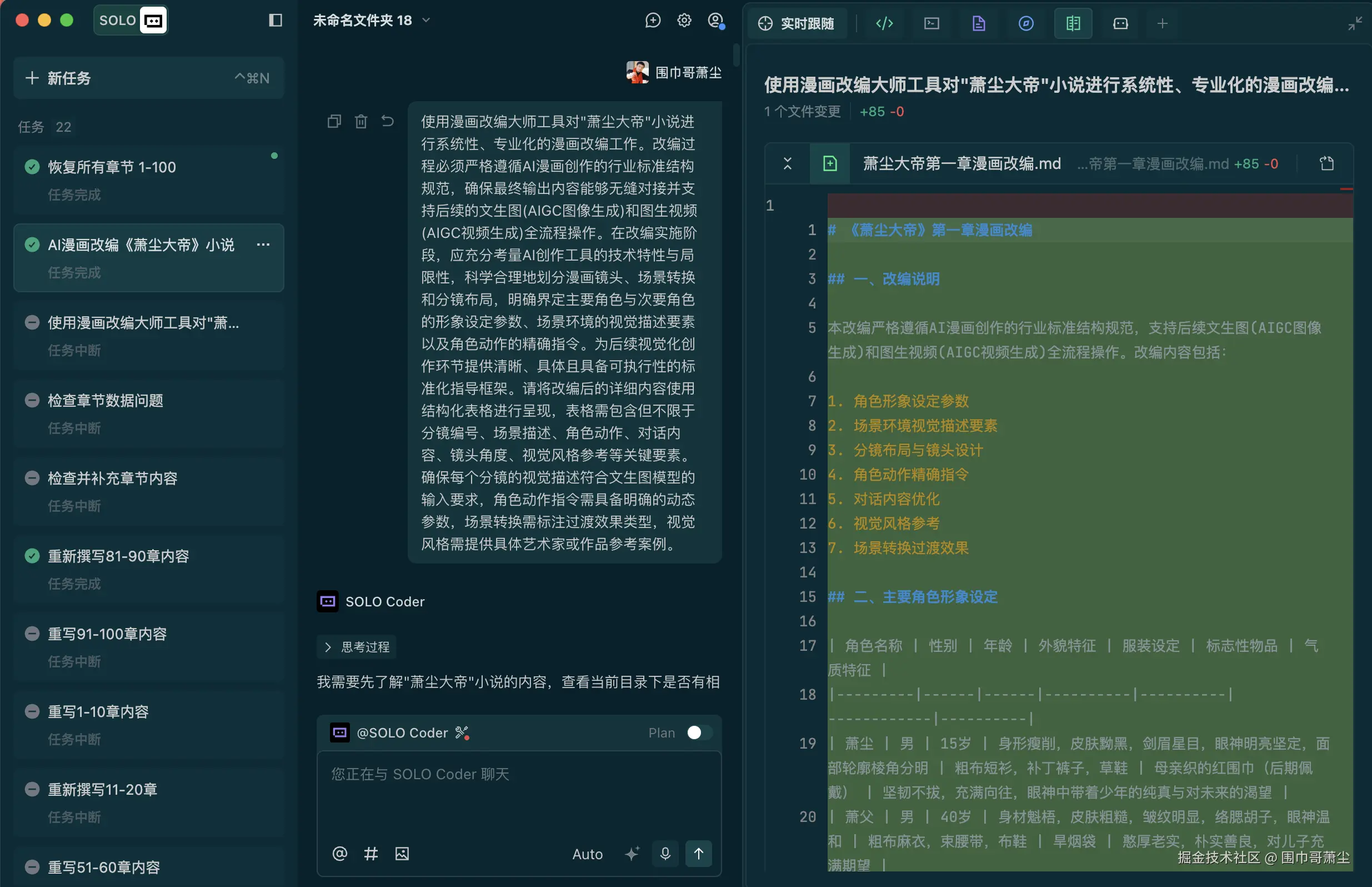Activate the microphone icon in chat input
Image resolution: width=1372 pixels, height=887 pixels.
665,854
